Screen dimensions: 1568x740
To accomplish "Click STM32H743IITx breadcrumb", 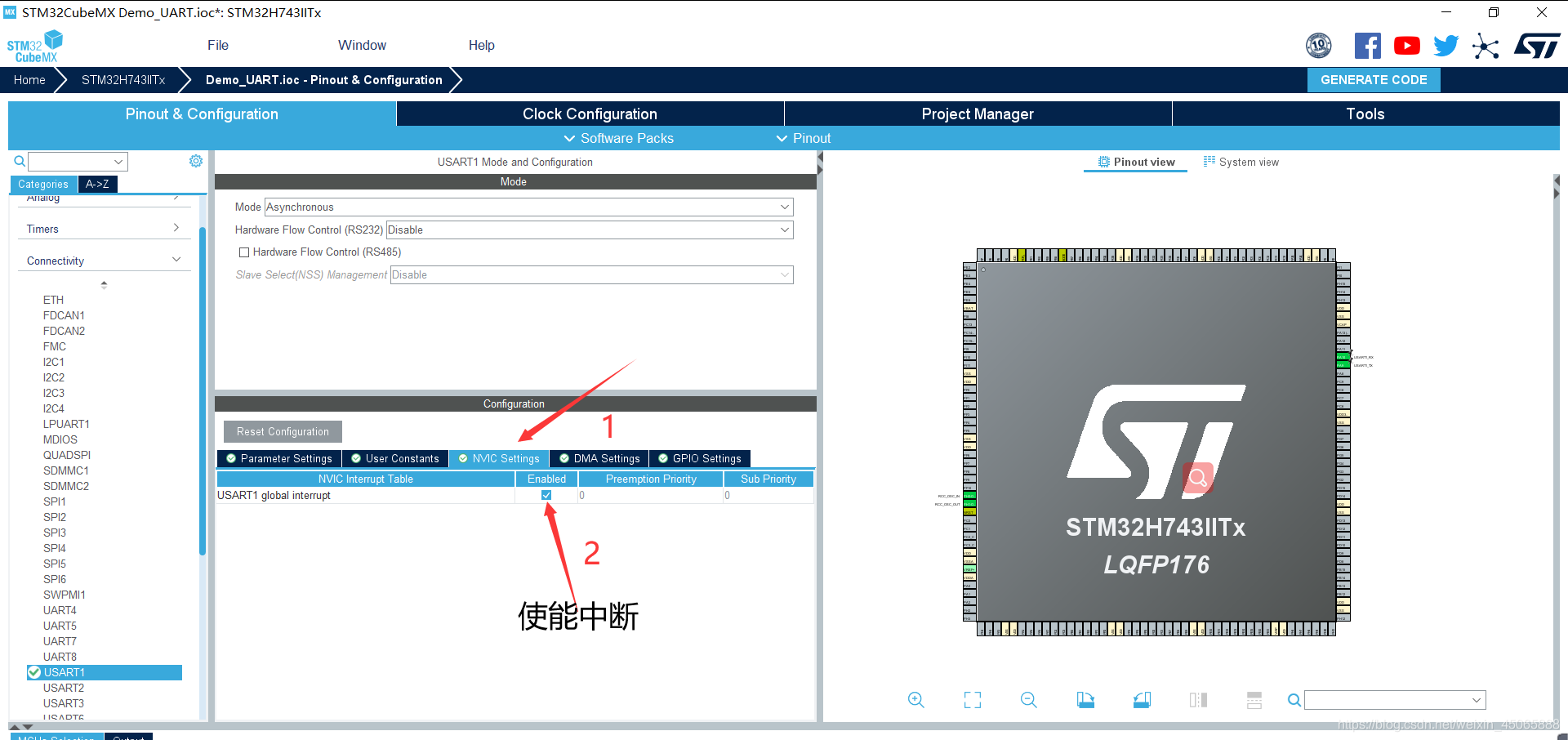I will 123,80.
